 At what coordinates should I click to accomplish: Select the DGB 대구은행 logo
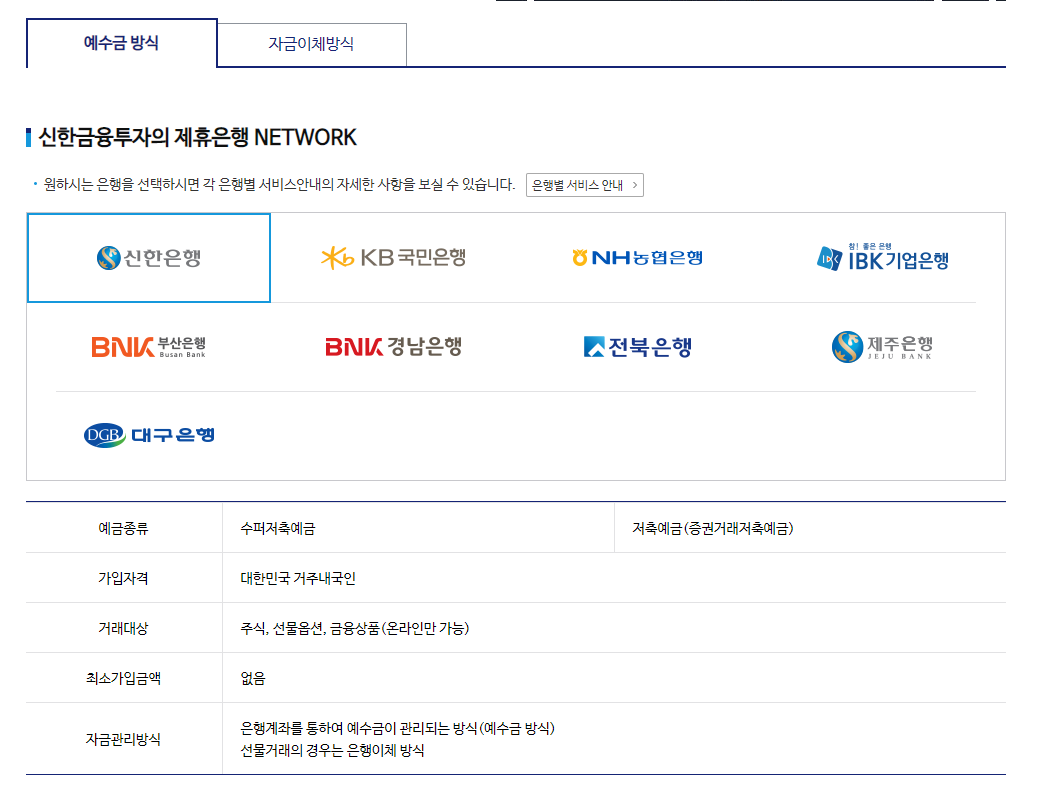click(x=149, y=435)
